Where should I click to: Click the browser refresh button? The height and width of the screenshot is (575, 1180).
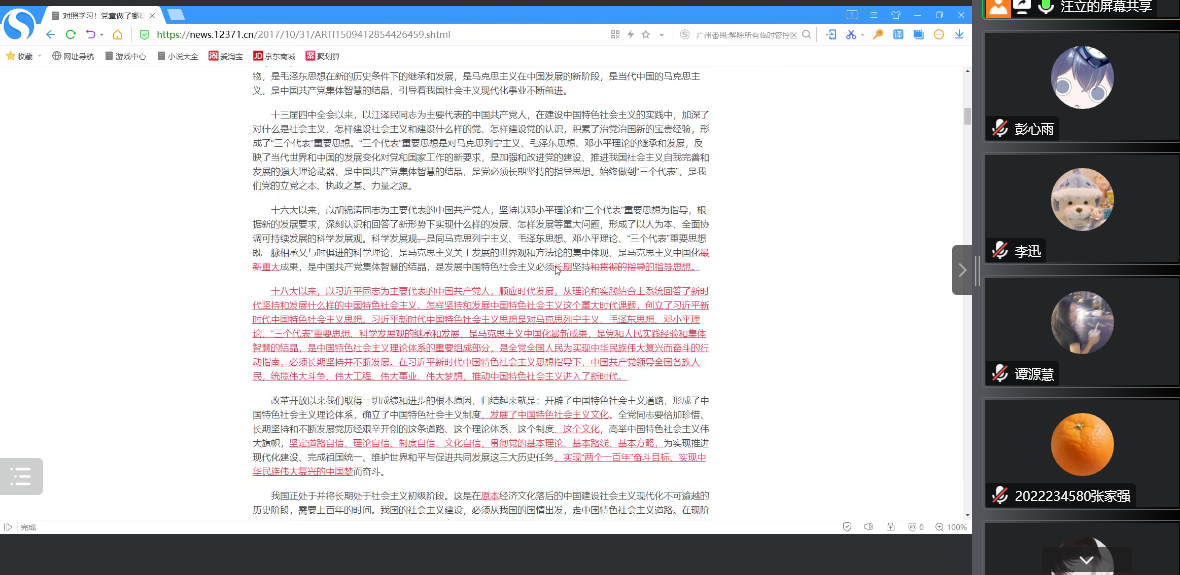click(70, 34)
